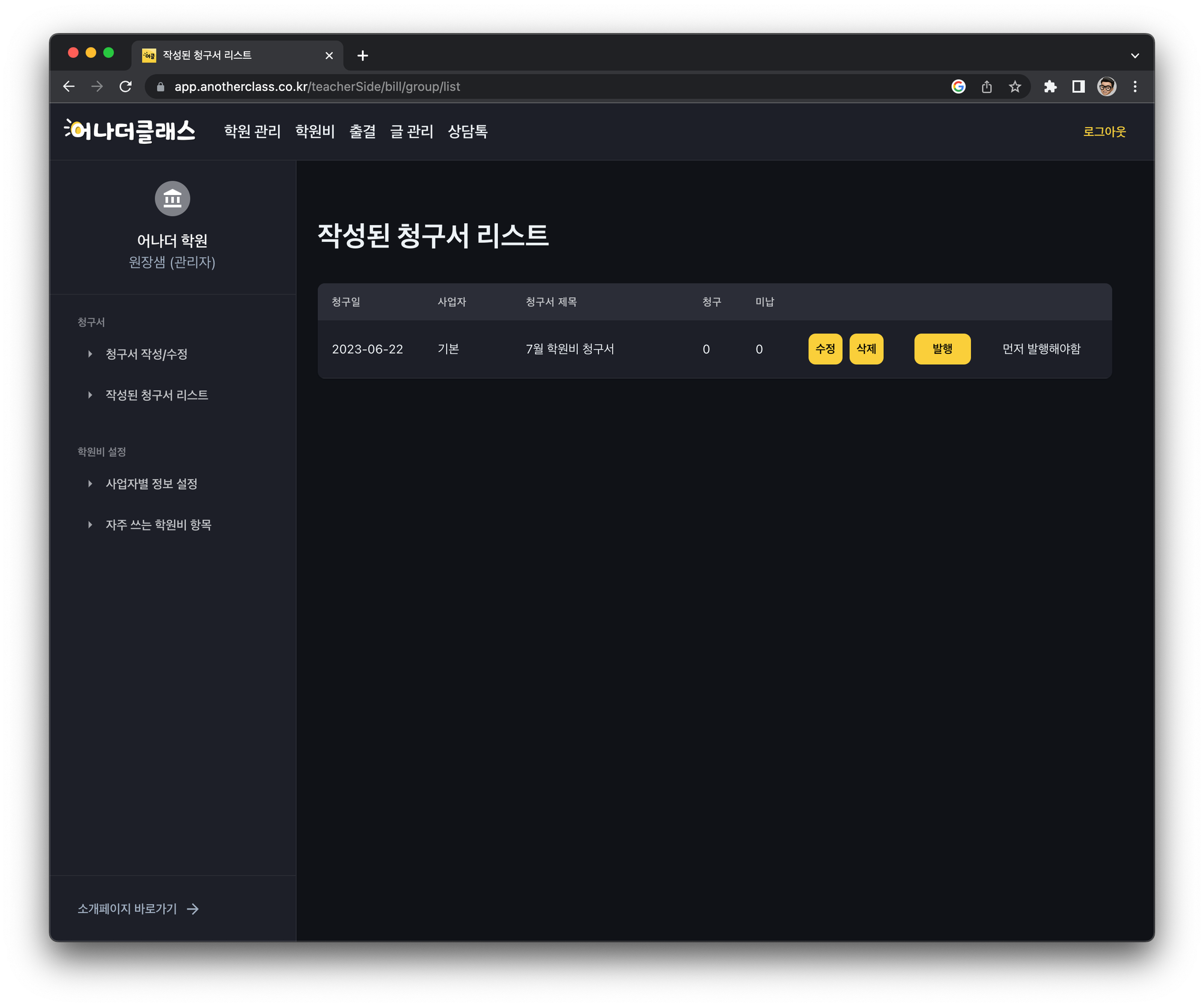The width and height of the screenshot is (1204, 1007).
Task: Click 7월 학원비 청구서 title cell
Action: (x=569, y=349)
